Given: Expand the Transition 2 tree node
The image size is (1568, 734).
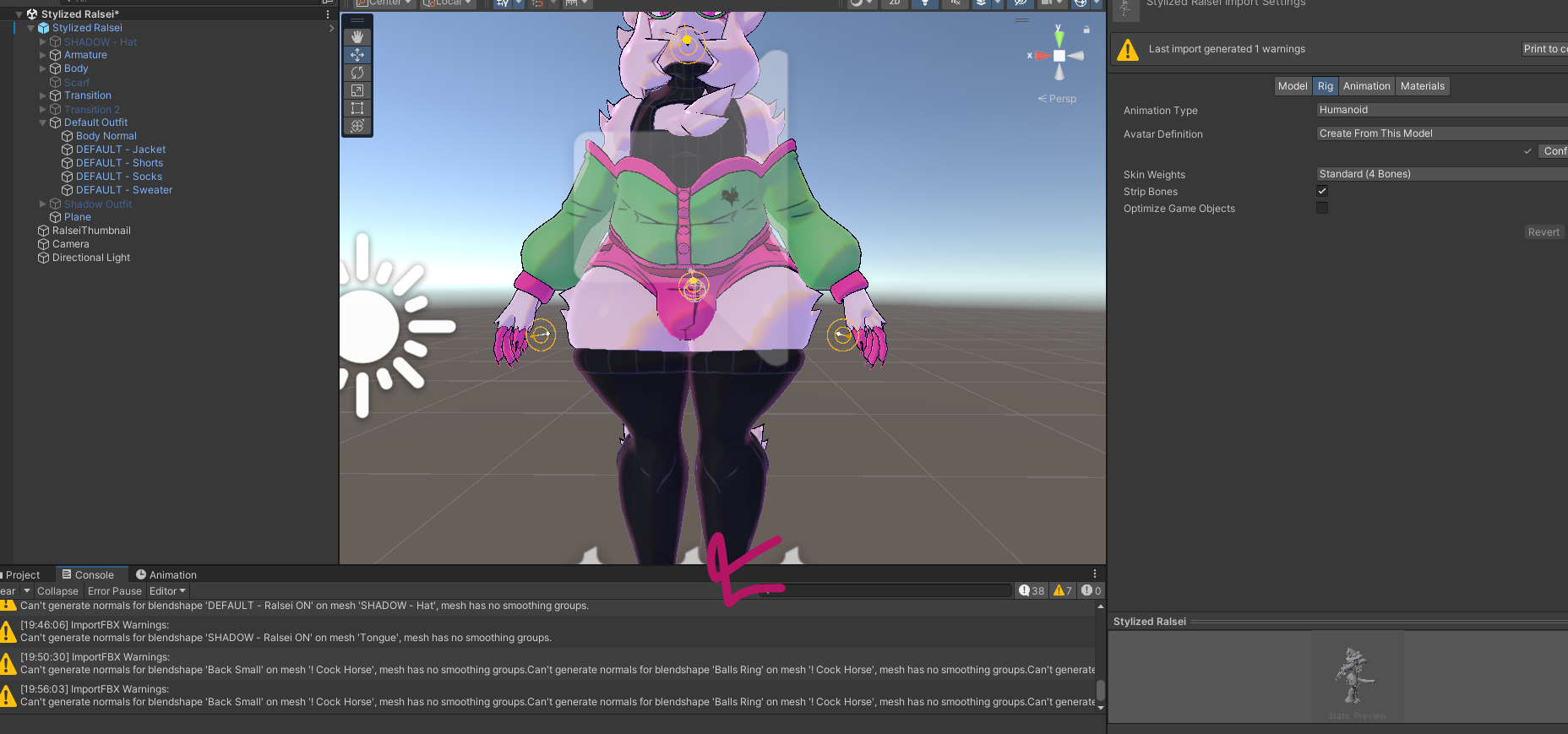Looking at the screenshot, I should coord(43,109).
